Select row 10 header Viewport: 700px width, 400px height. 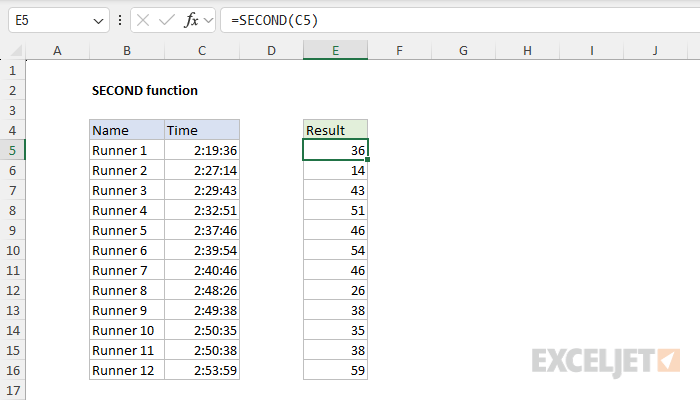[x=12, y=250]
